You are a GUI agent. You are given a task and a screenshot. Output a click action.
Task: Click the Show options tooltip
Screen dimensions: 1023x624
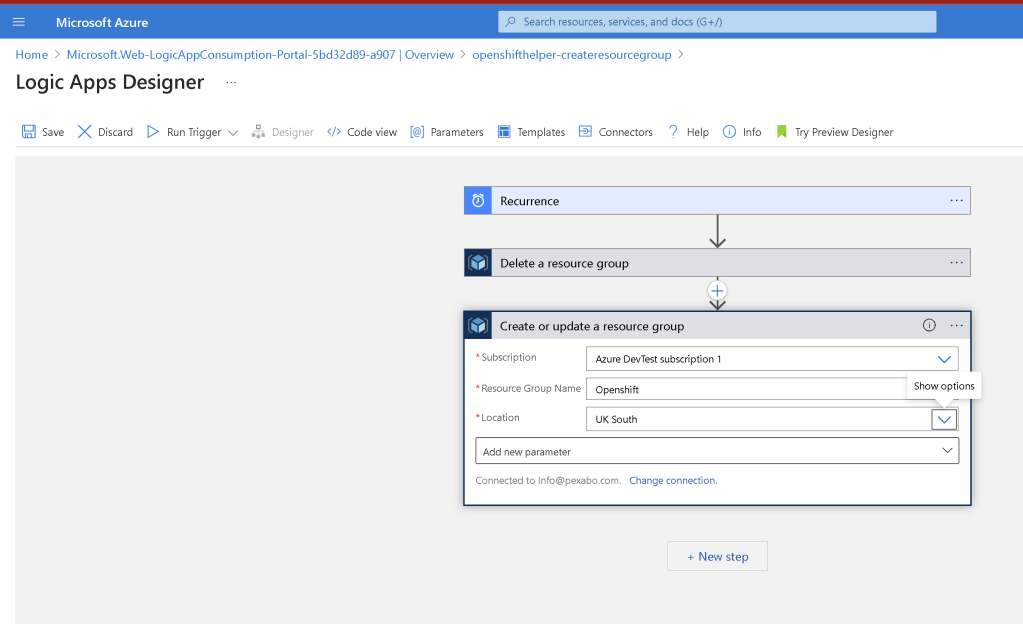pos(944,386)
